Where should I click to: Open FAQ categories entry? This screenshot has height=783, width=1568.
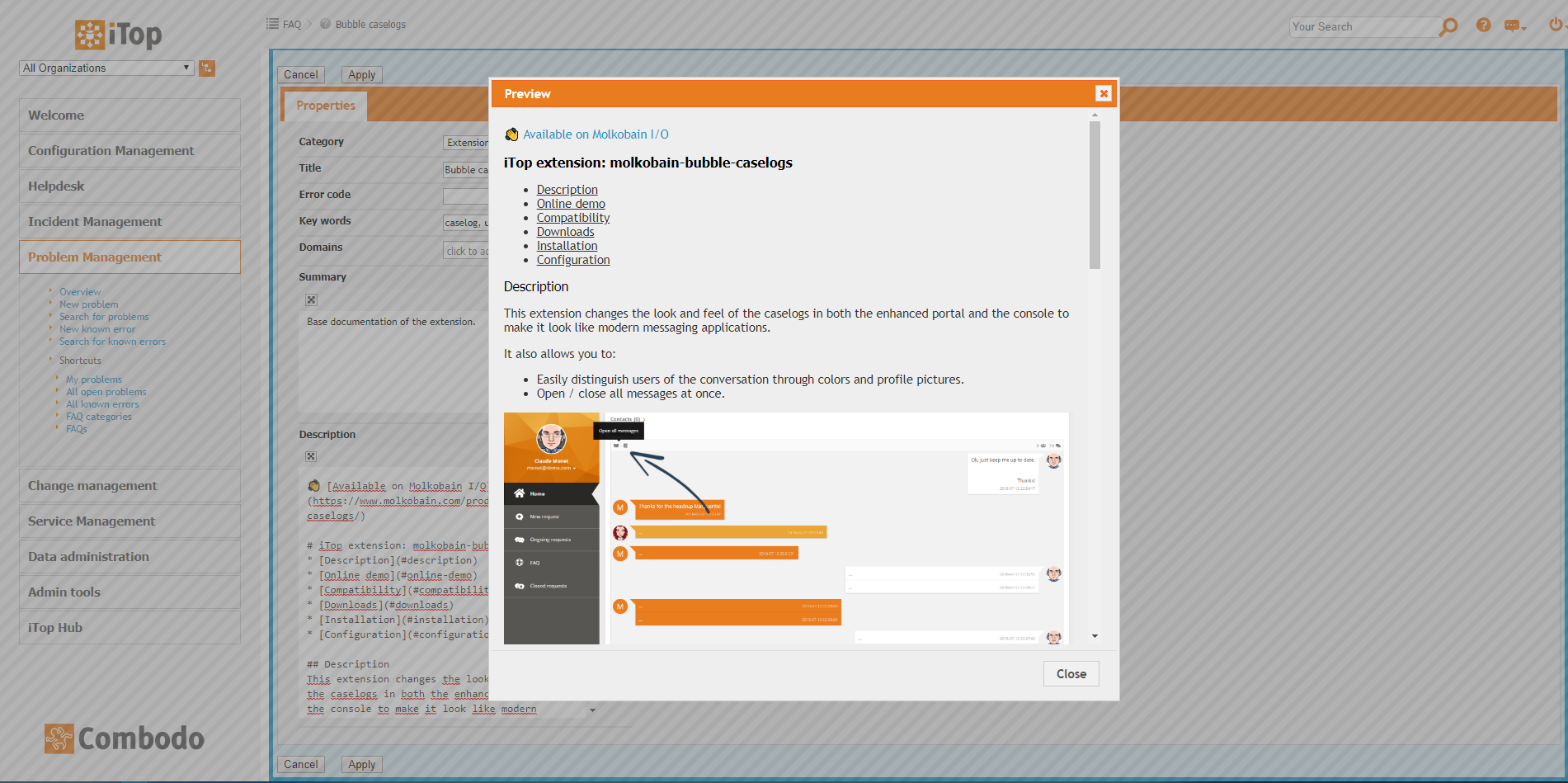tap(99, 417)
